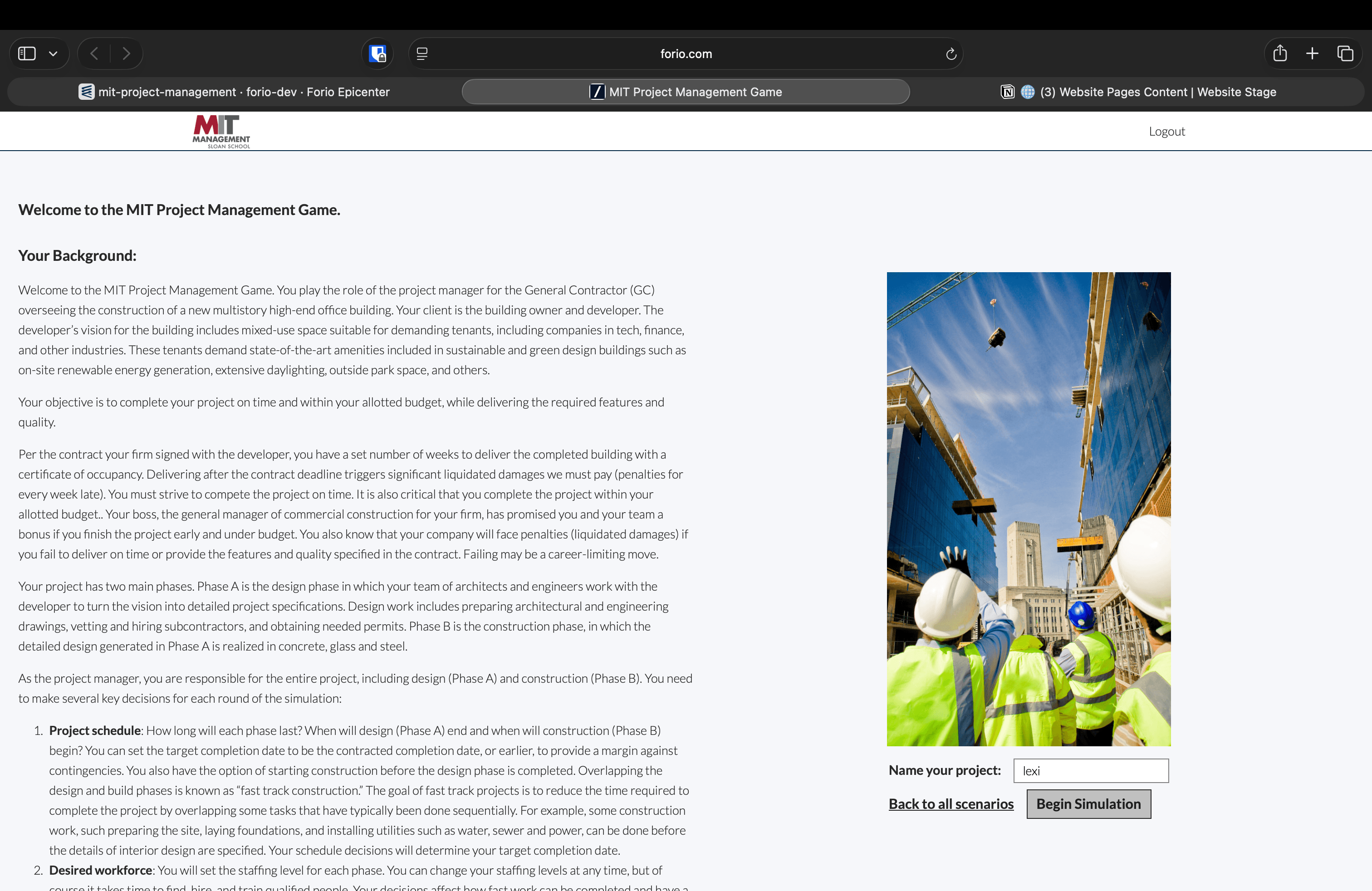
Task: Open the Bitwarden shield extension icon
Action: coord(377,54)
